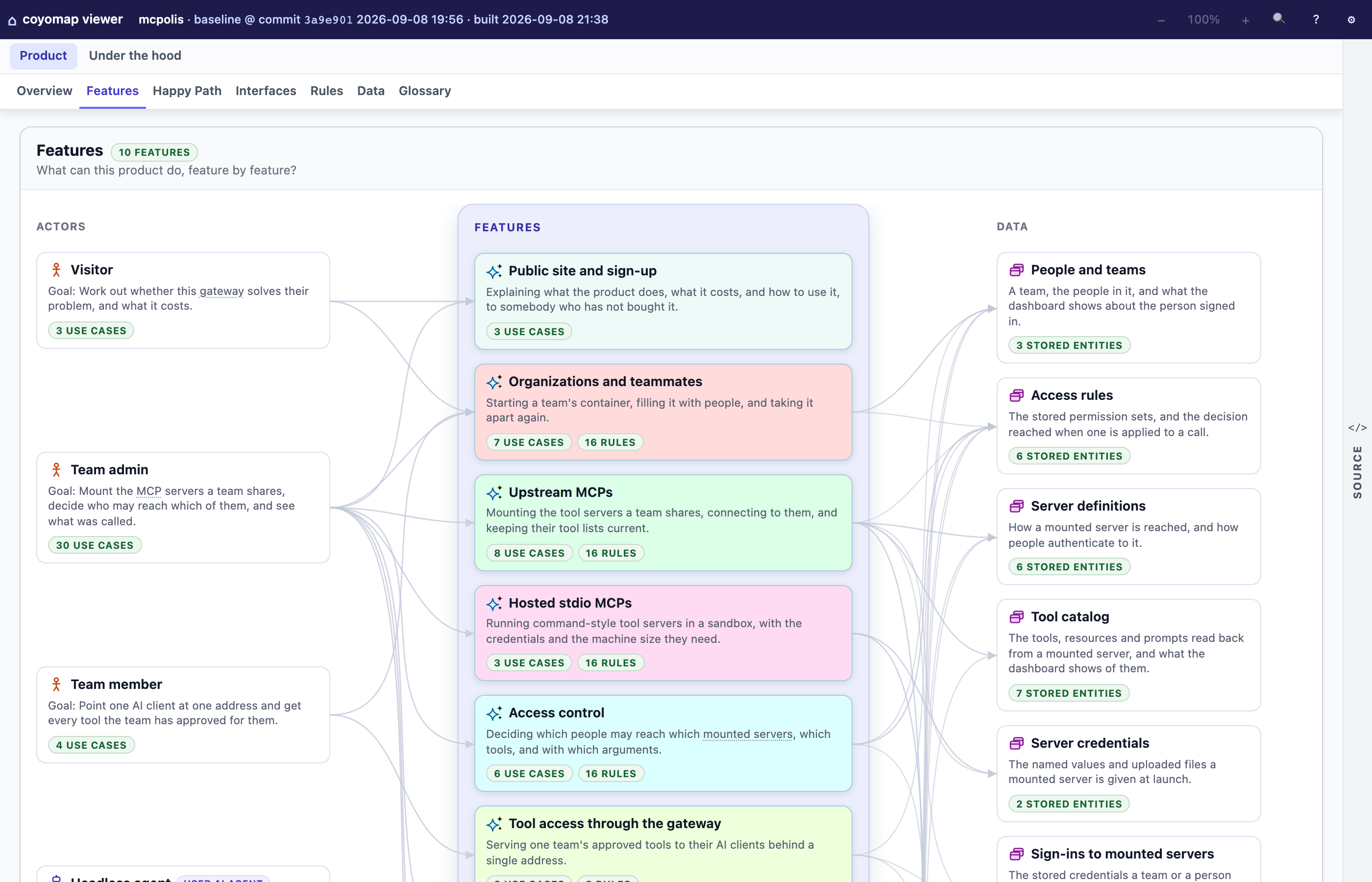Zoom out with the minus button
The width and height of the screenshot is (1372, 882).
point(1161,21)
